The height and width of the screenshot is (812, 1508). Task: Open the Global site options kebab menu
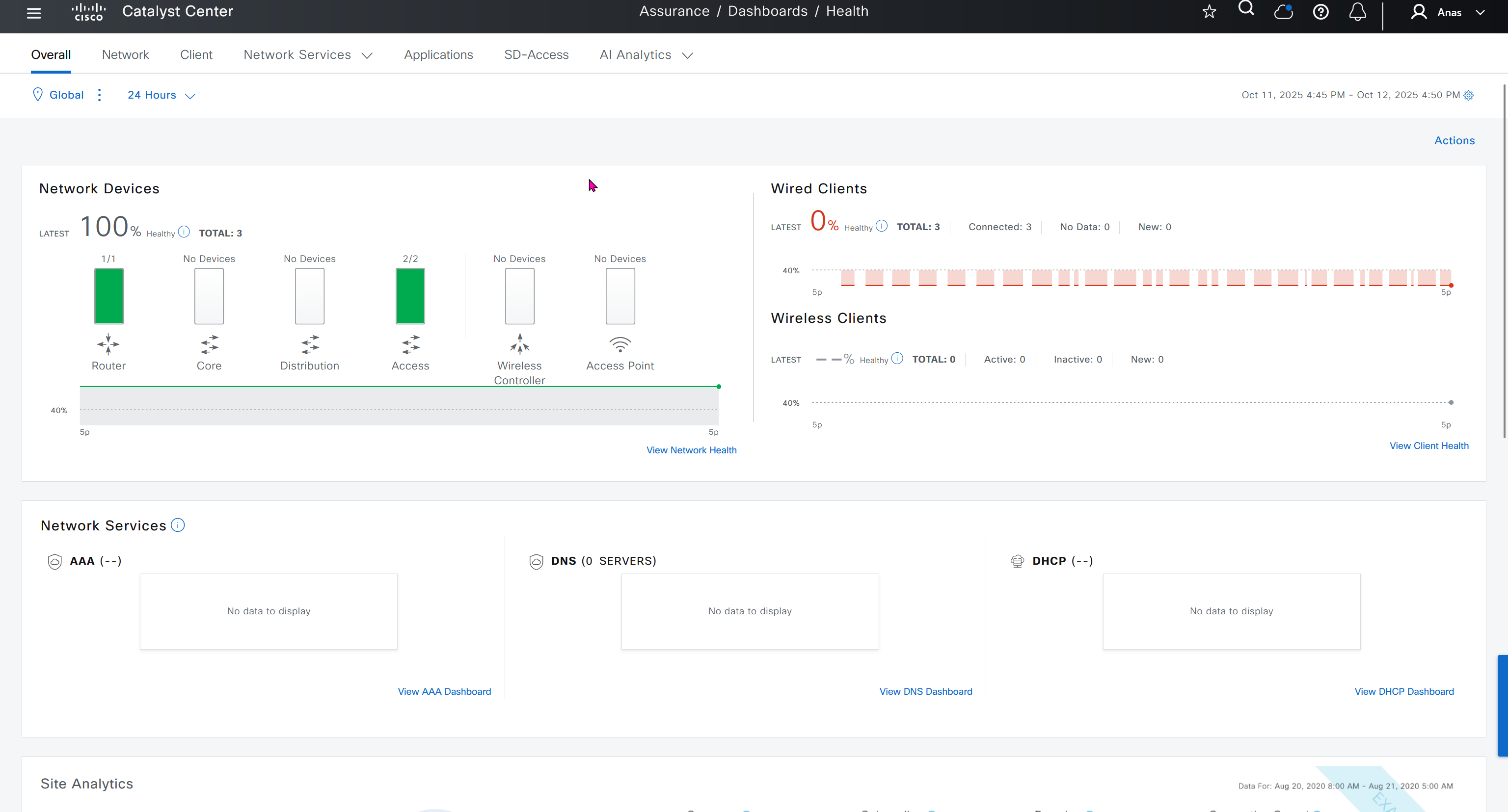coord(100,95)
